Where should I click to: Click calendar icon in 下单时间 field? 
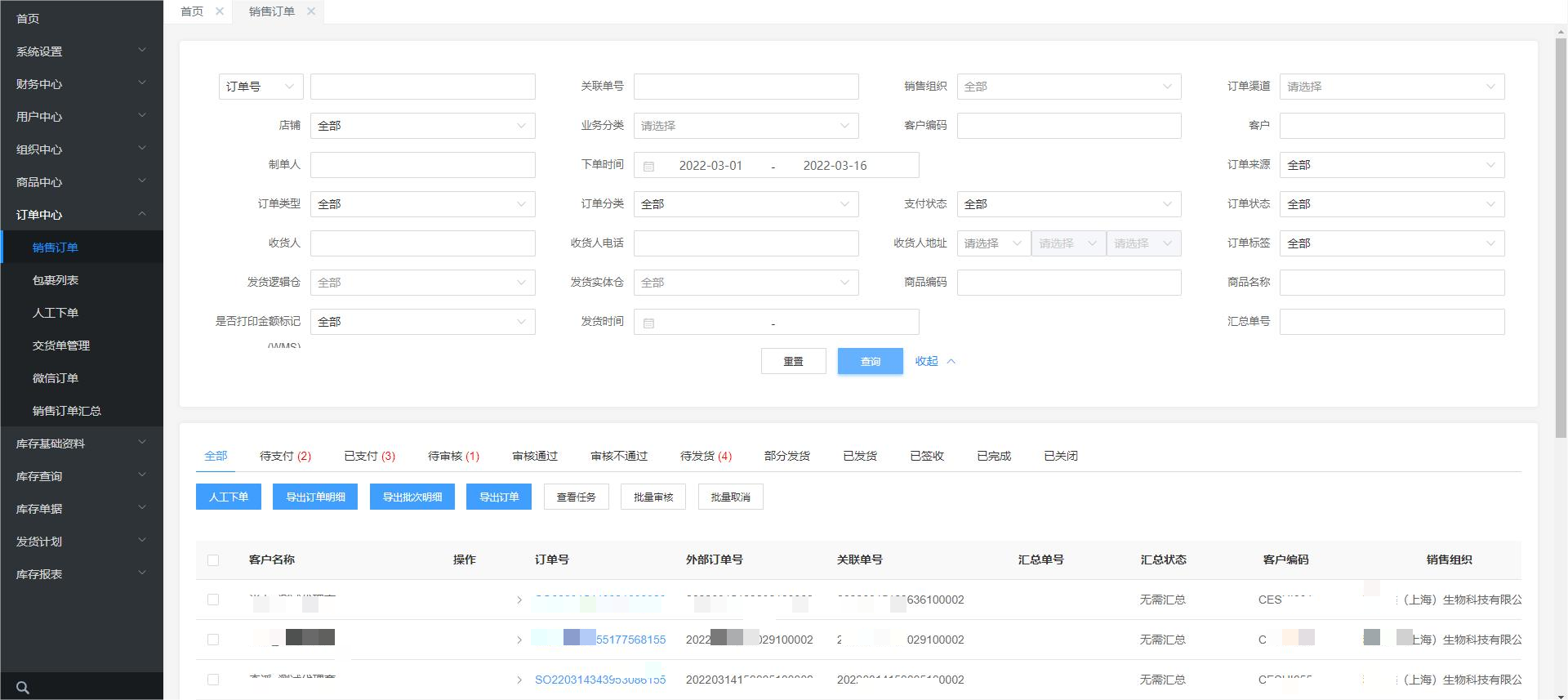click(649, 166)
